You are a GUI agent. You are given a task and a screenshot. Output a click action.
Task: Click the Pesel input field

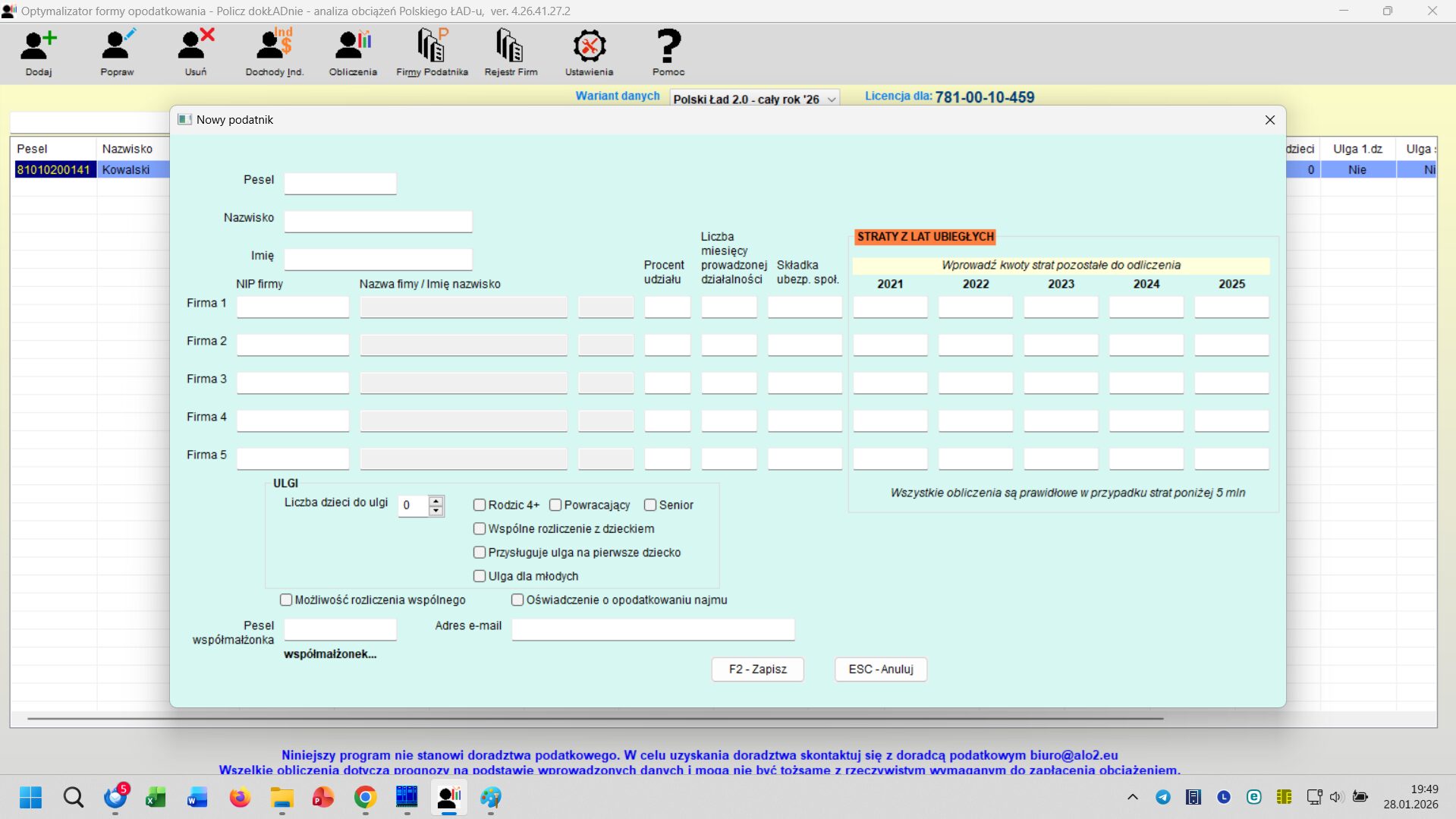(340, 183)
